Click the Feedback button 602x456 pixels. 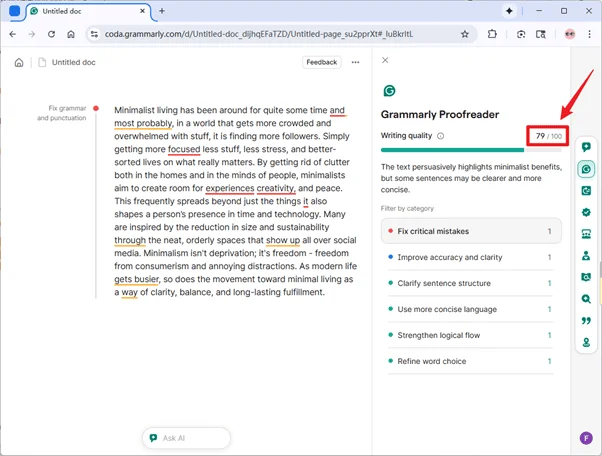pyautogui.click(x=322, y=62)
